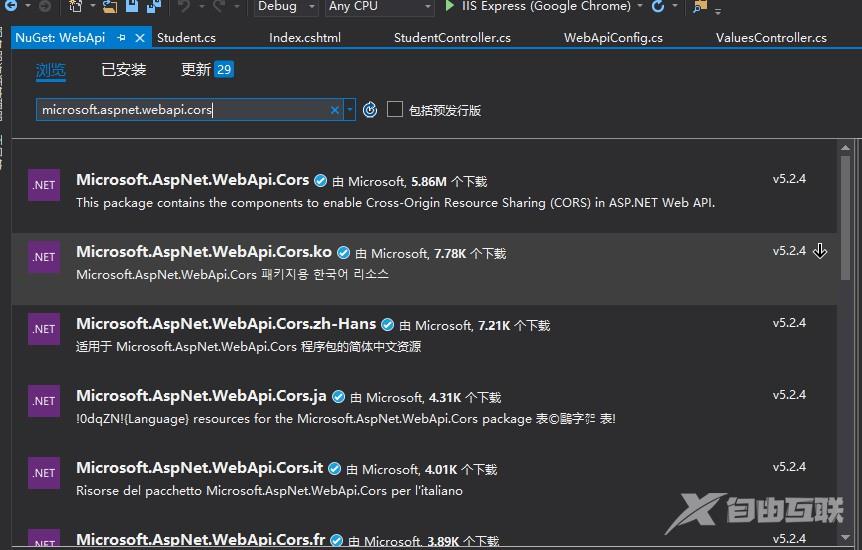Pin the NuGet: WebApi tab

click(121, 38)
